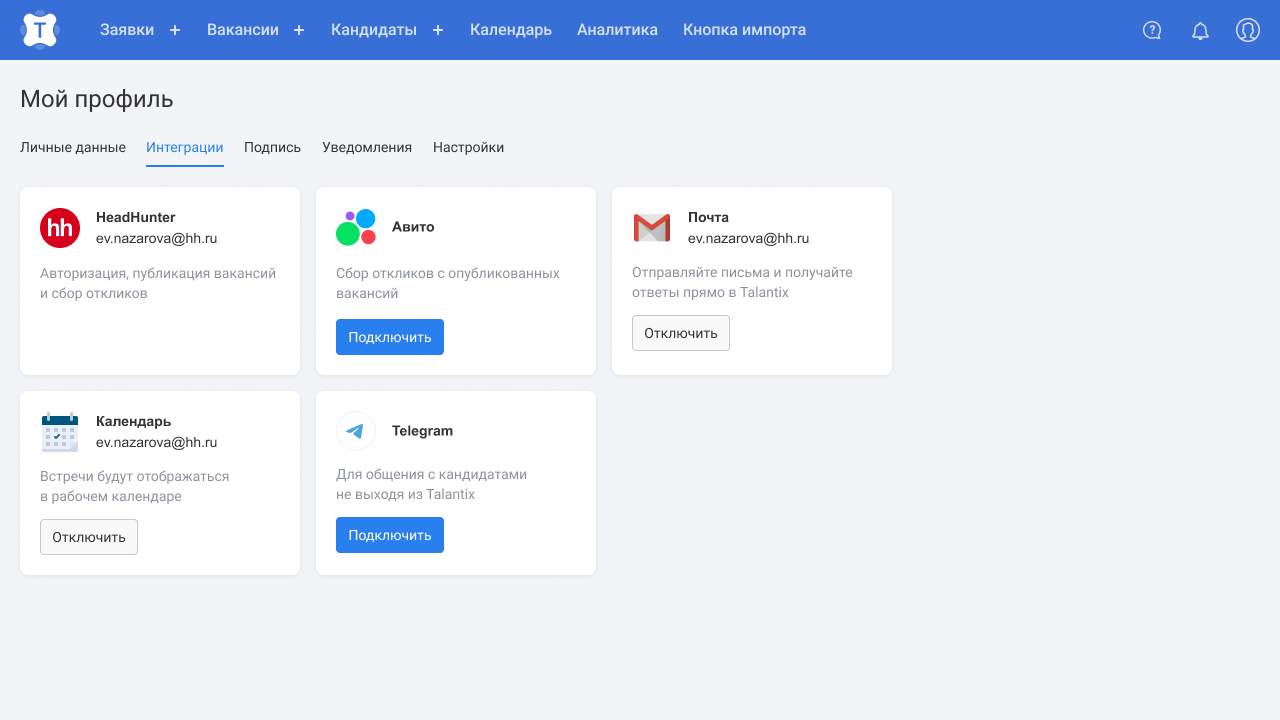
Task: Click the HeadHunter card title
Action: [136, 217]
